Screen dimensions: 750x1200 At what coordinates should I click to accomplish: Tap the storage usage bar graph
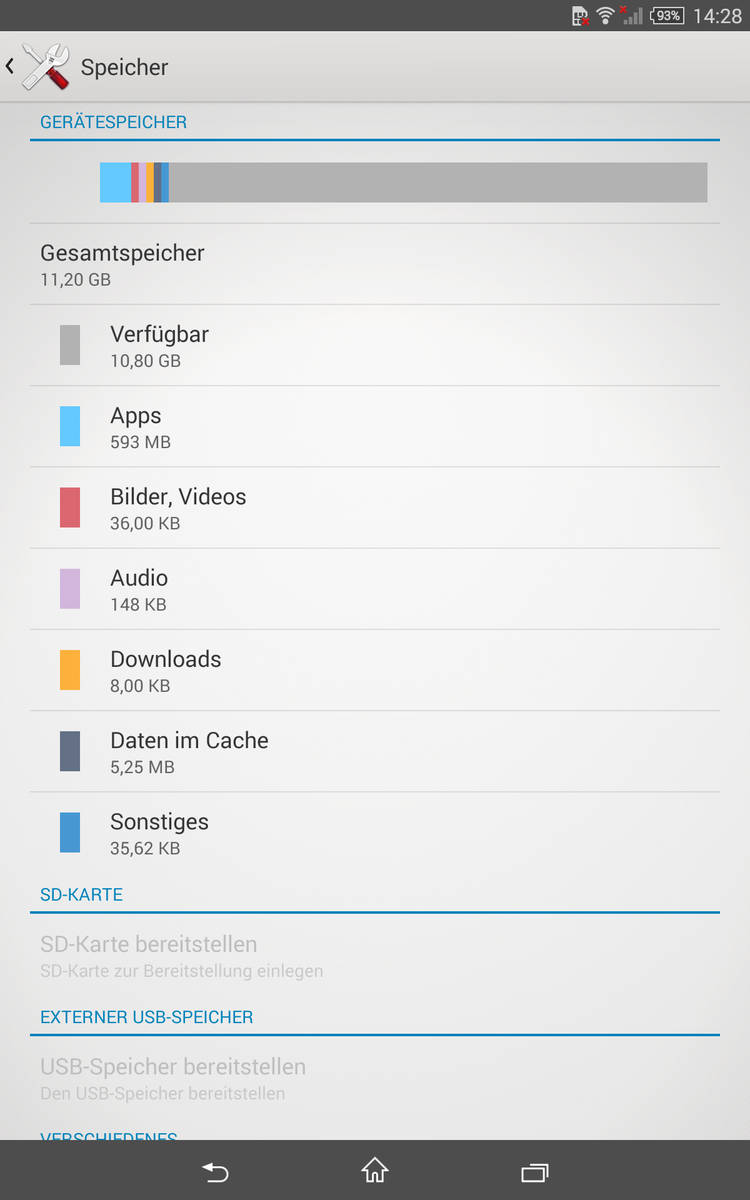[x=403, y=182]
